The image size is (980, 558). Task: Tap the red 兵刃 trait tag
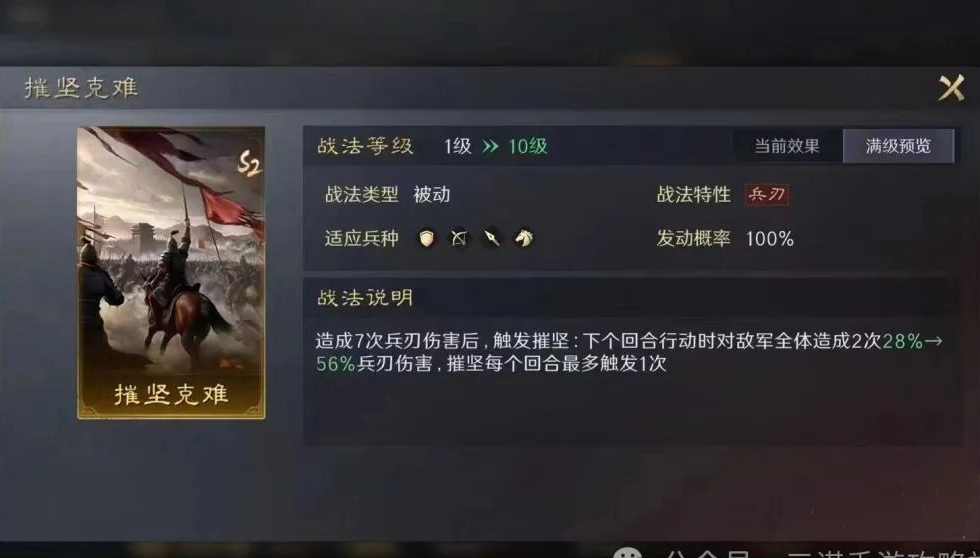767,194
